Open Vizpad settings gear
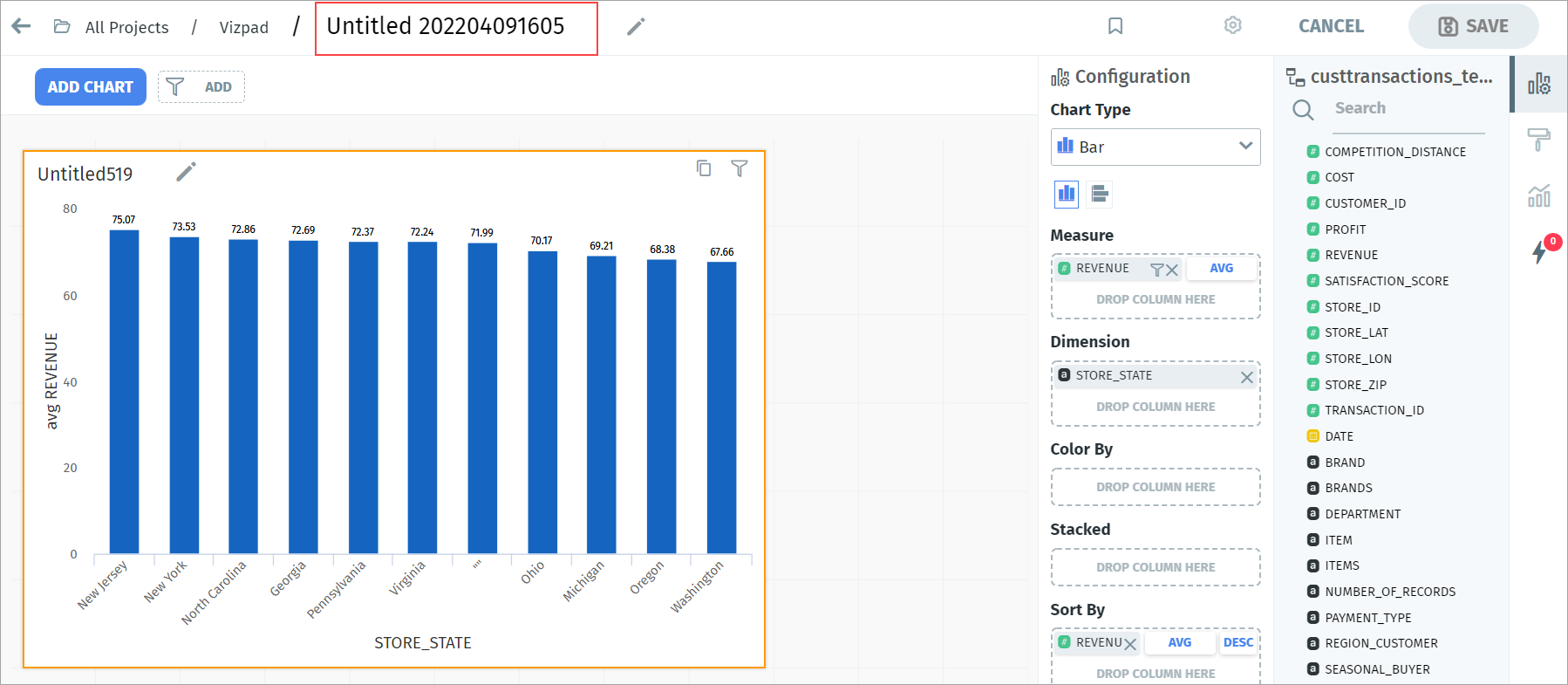The height and width of the screenshot is (685, 1568). (x=1232, y=25)
